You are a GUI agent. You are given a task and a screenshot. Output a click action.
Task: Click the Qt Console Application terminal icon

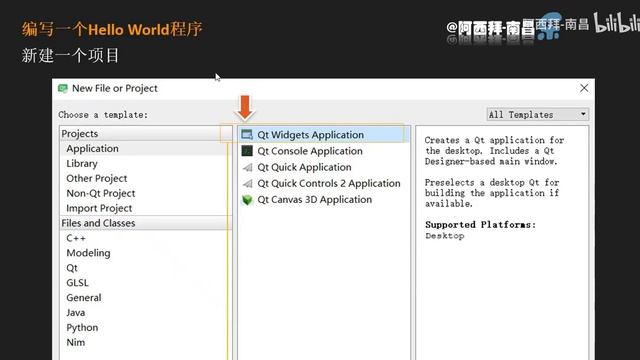[x=247, y=151]
